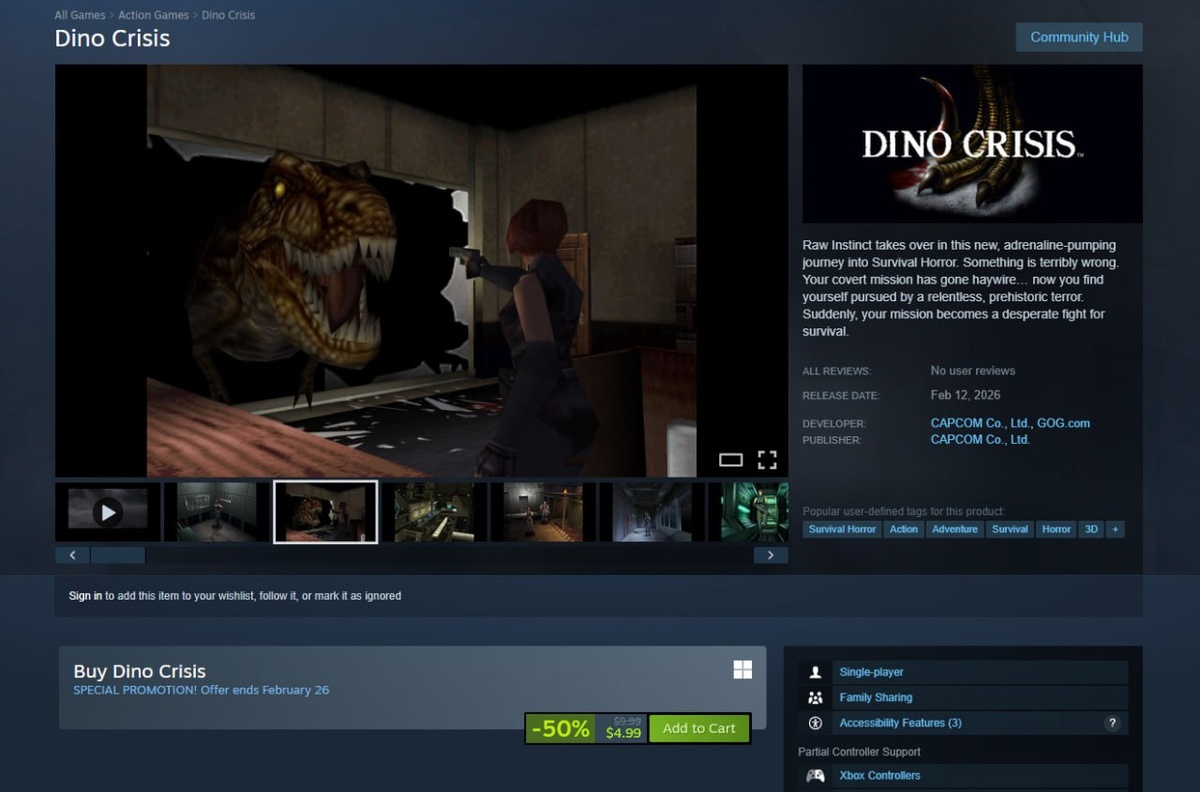Click the No user reviews text

[x=973, y=371]
